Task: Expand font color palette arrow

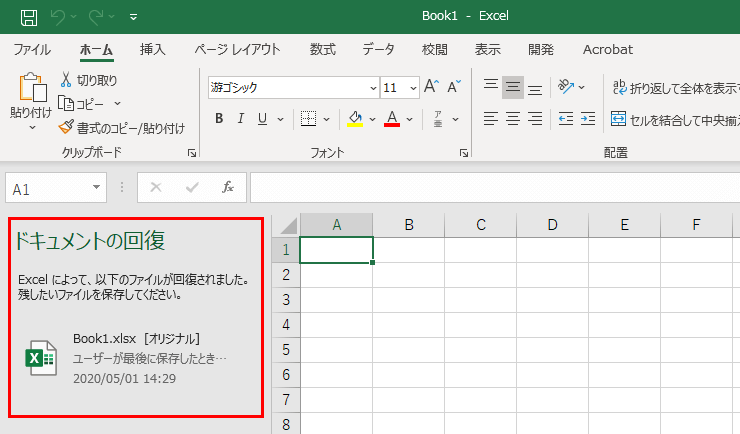Action: coord(410,119)
